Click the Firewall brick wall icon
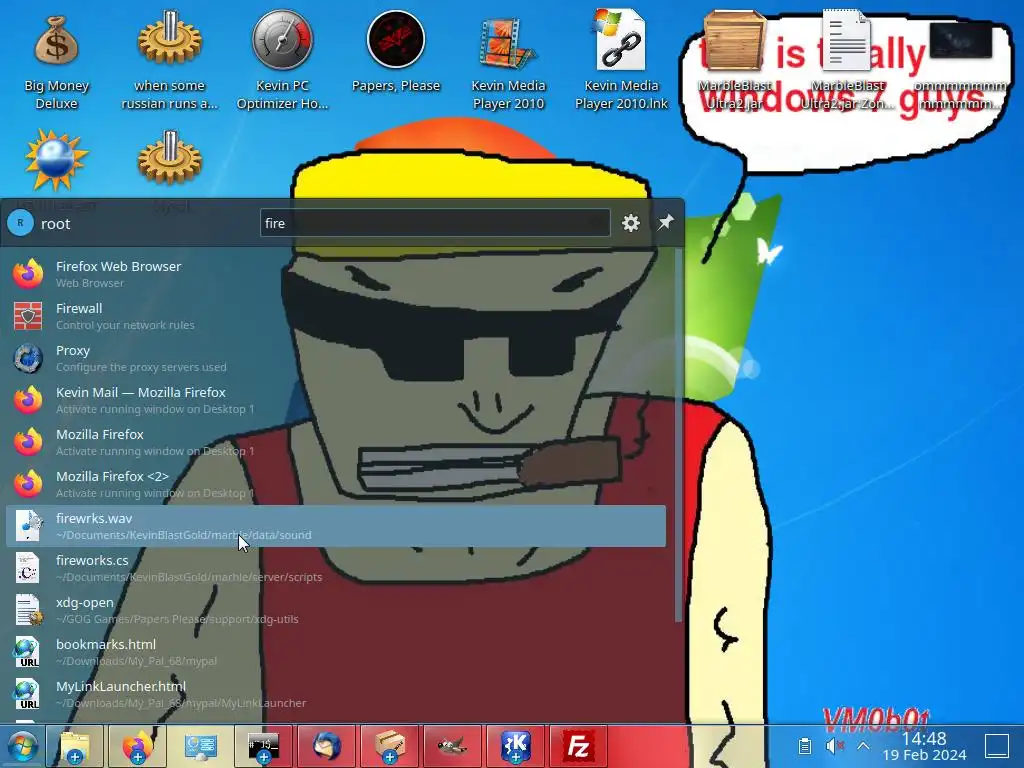1024x768 pixels. pos(28,316)
